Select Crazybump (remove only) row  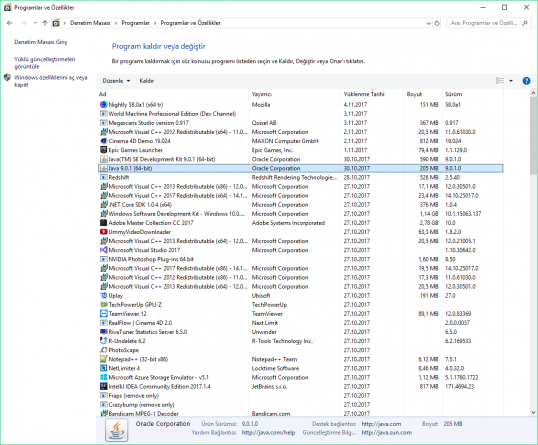tap(301, 405)
